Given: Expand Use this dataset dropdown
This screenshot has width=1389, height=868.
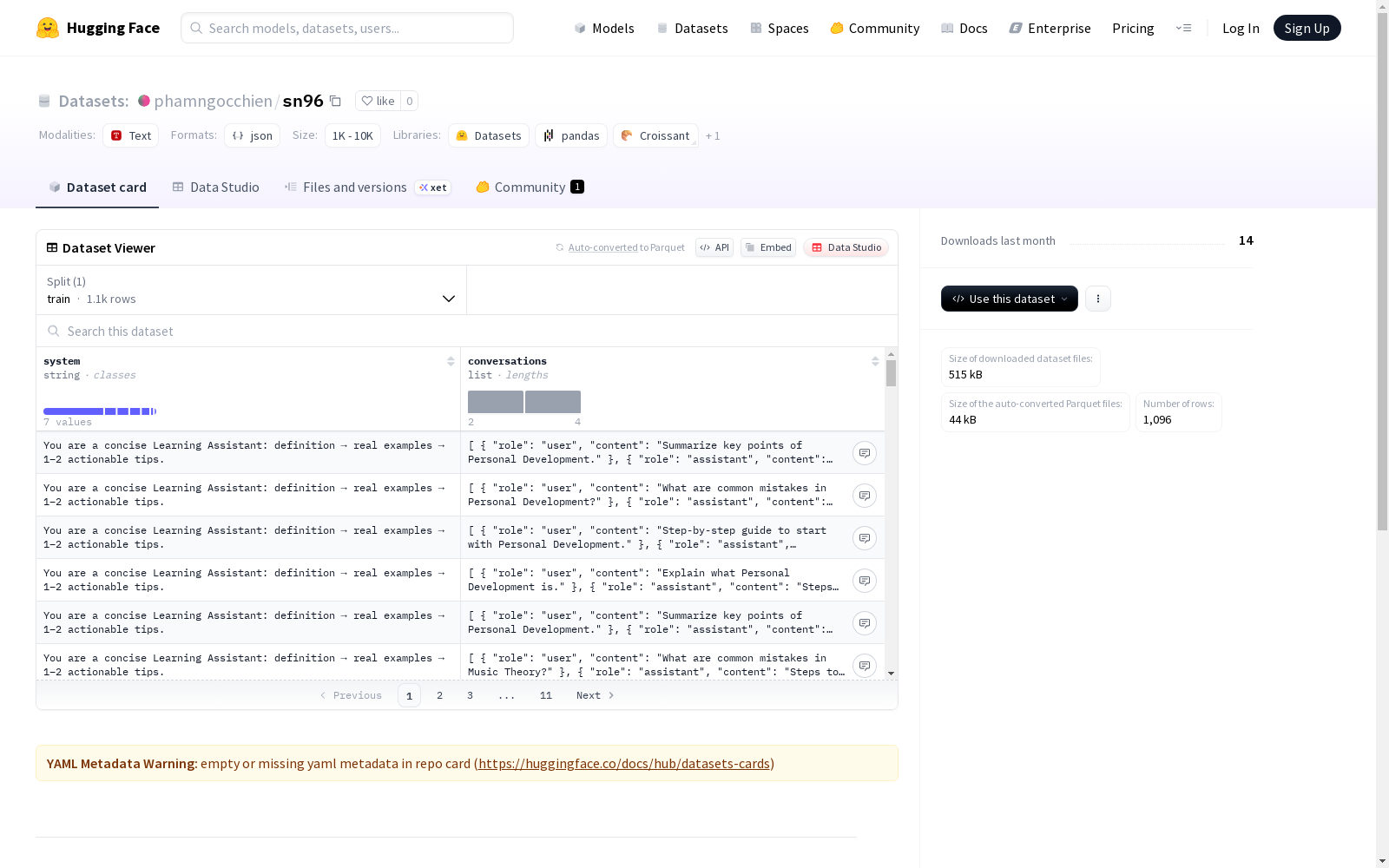Looking at the screenshot, I should pyautogui.click(x=1010, y=299).
